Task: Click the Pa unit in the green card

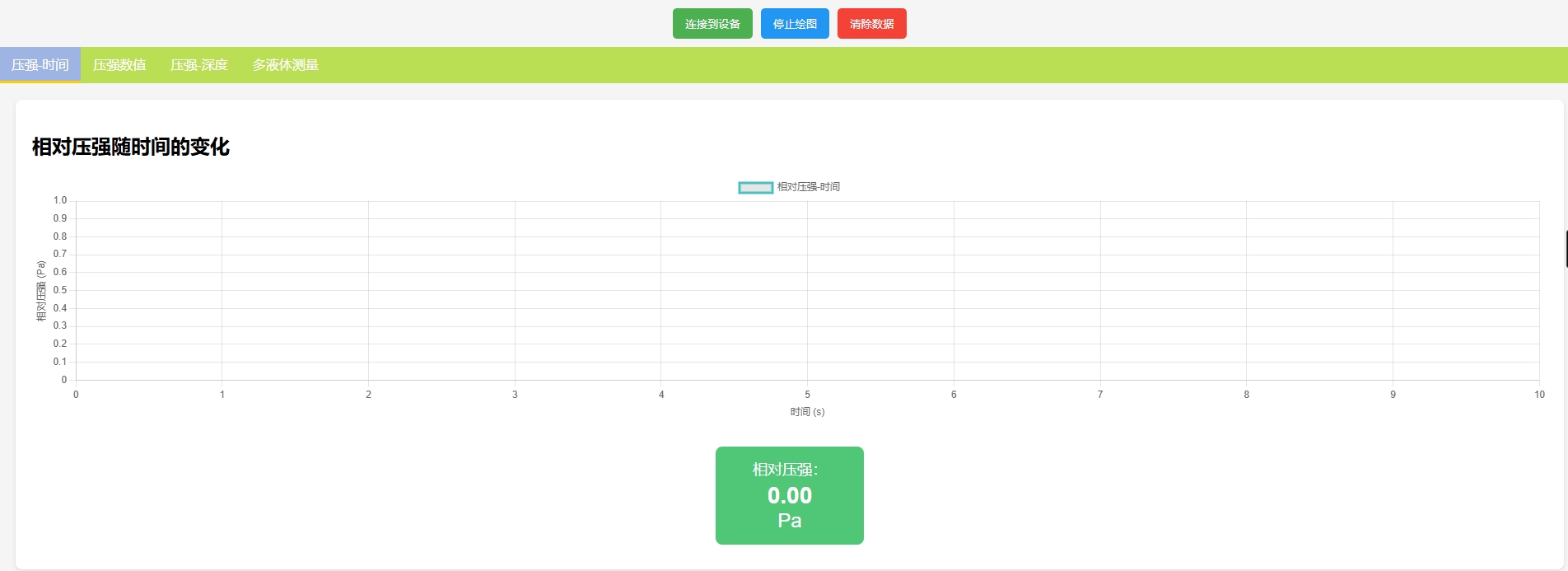Action: [789, 521]
